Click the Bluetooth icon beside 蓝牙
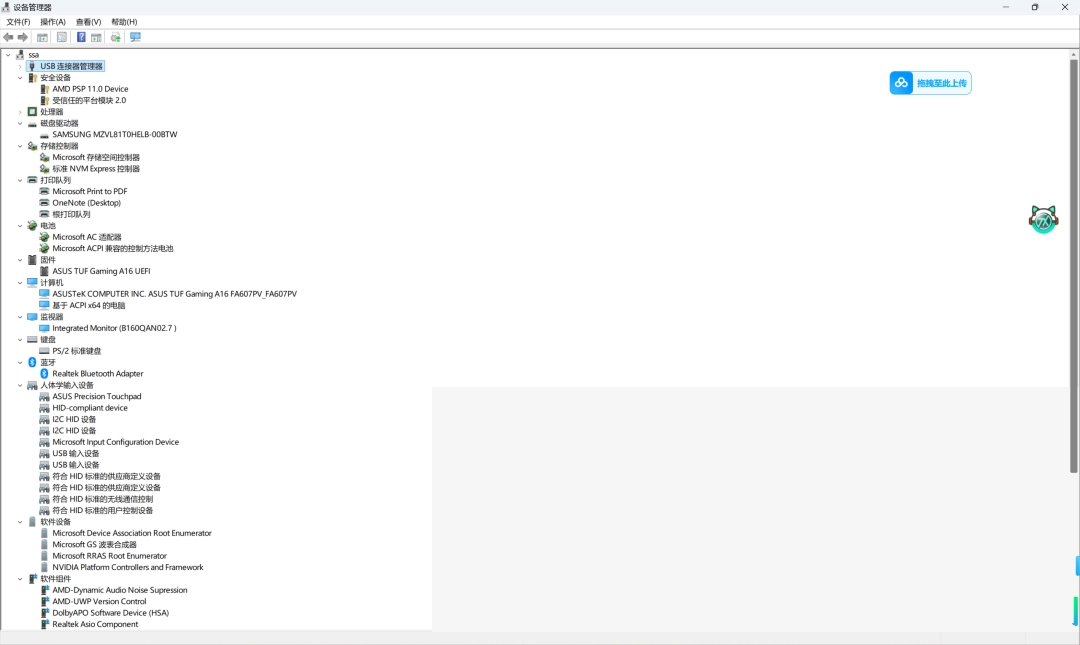Image resolution: width=1080 pixels, height=645 pixels. [x=32, y=362]
